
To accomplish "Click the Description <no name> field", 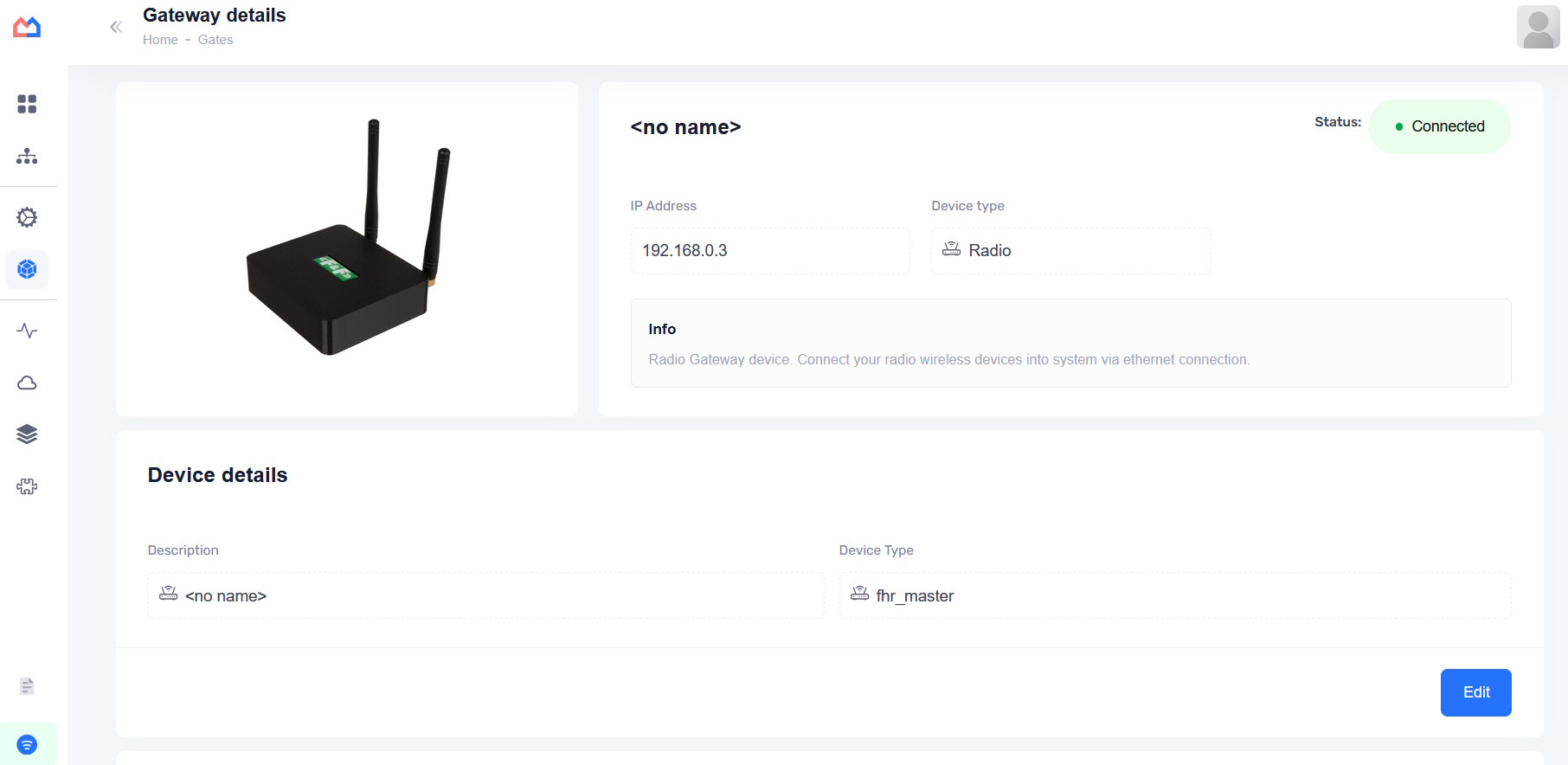I will pyautogui.click(x=485, y=595).
